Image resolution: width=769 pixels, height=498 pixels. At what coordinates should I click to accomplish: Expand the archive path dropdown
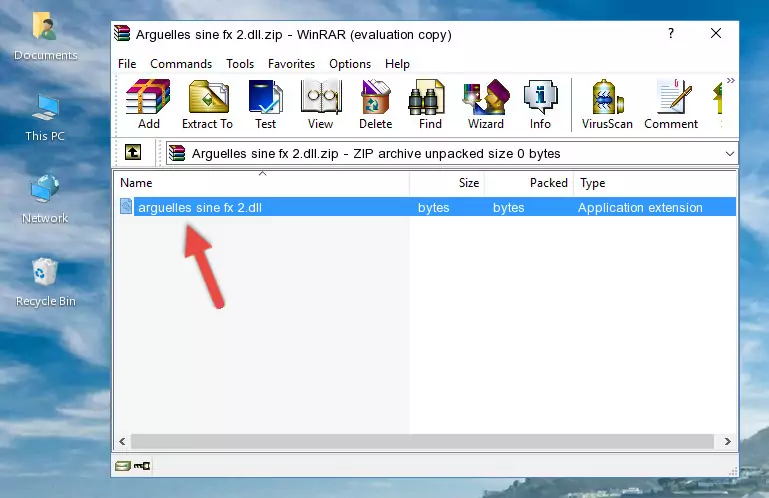(x=730, y=154)
